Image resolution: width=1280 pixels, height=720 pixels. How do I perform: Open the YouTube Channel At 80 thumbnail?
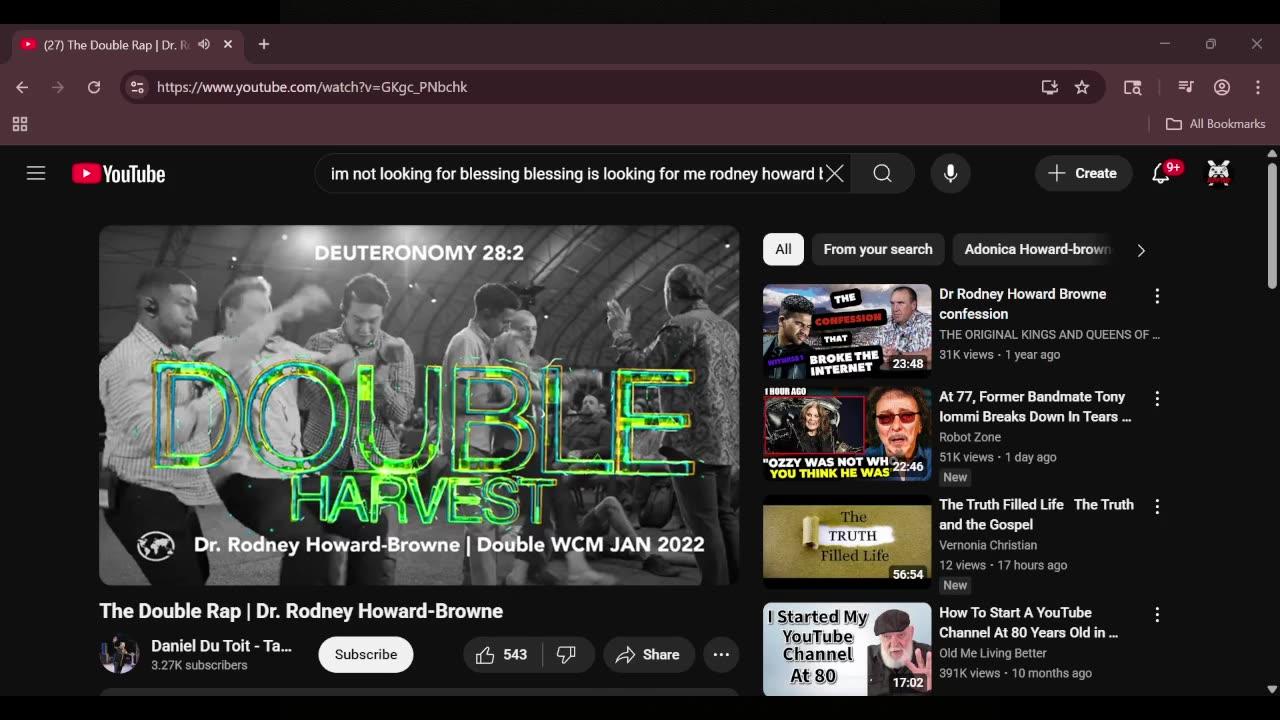click(x=847, y=649)
